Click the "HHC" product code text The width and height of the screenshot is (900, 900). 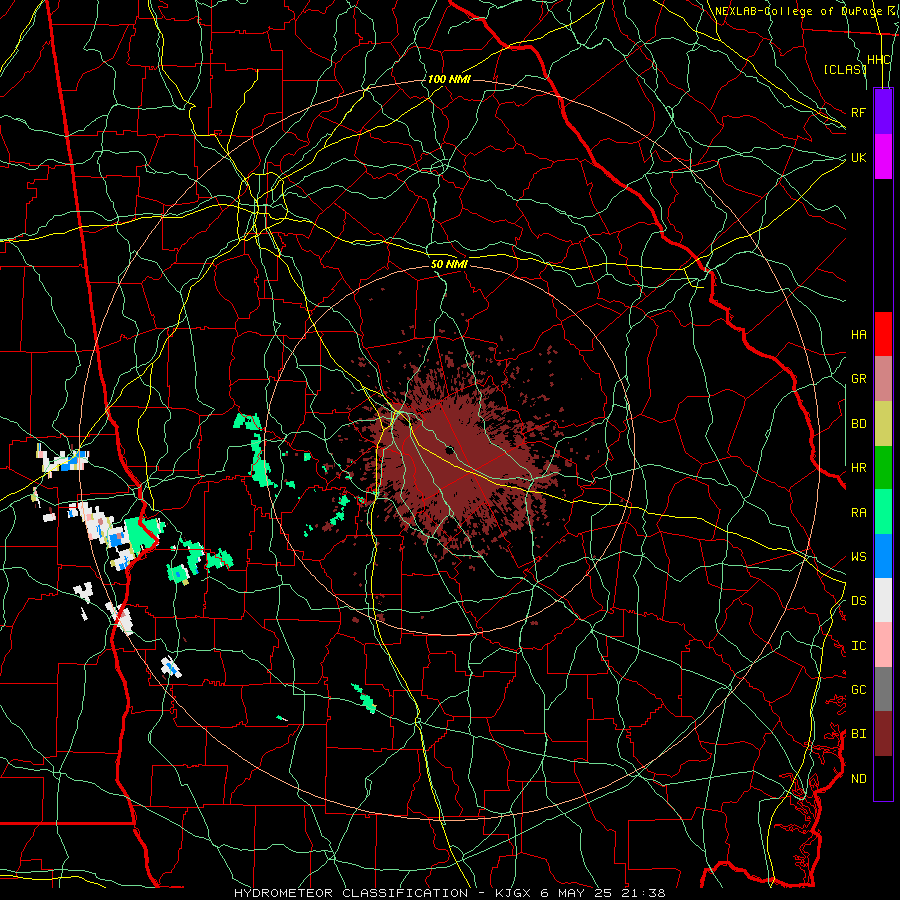tap(879, 60)
